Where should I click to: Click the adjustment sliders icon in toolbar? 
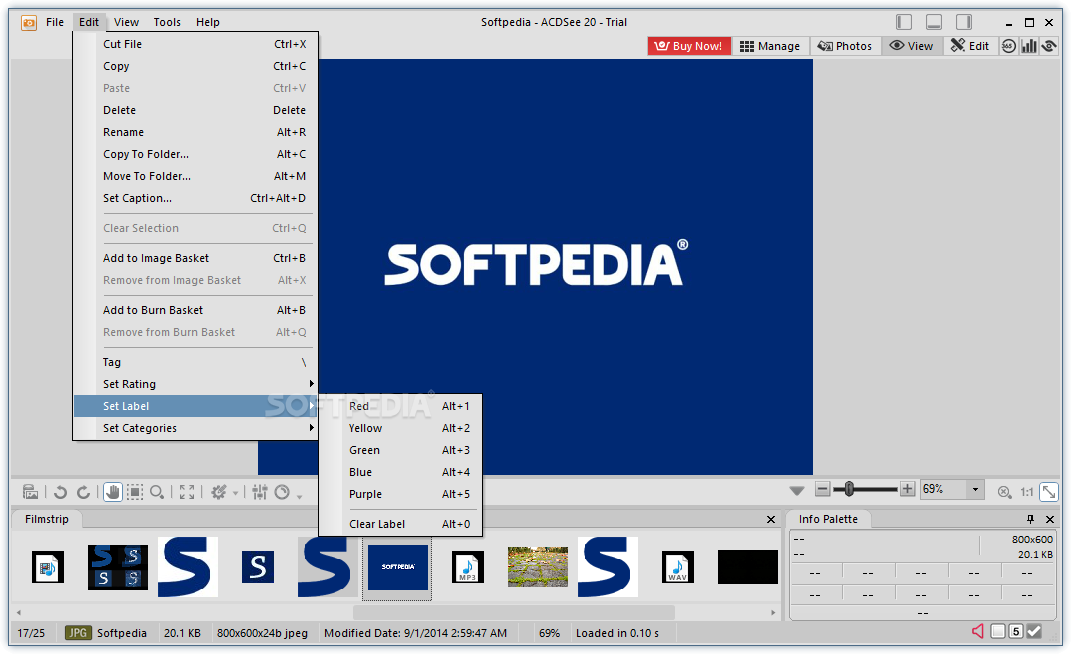(260, 492)
